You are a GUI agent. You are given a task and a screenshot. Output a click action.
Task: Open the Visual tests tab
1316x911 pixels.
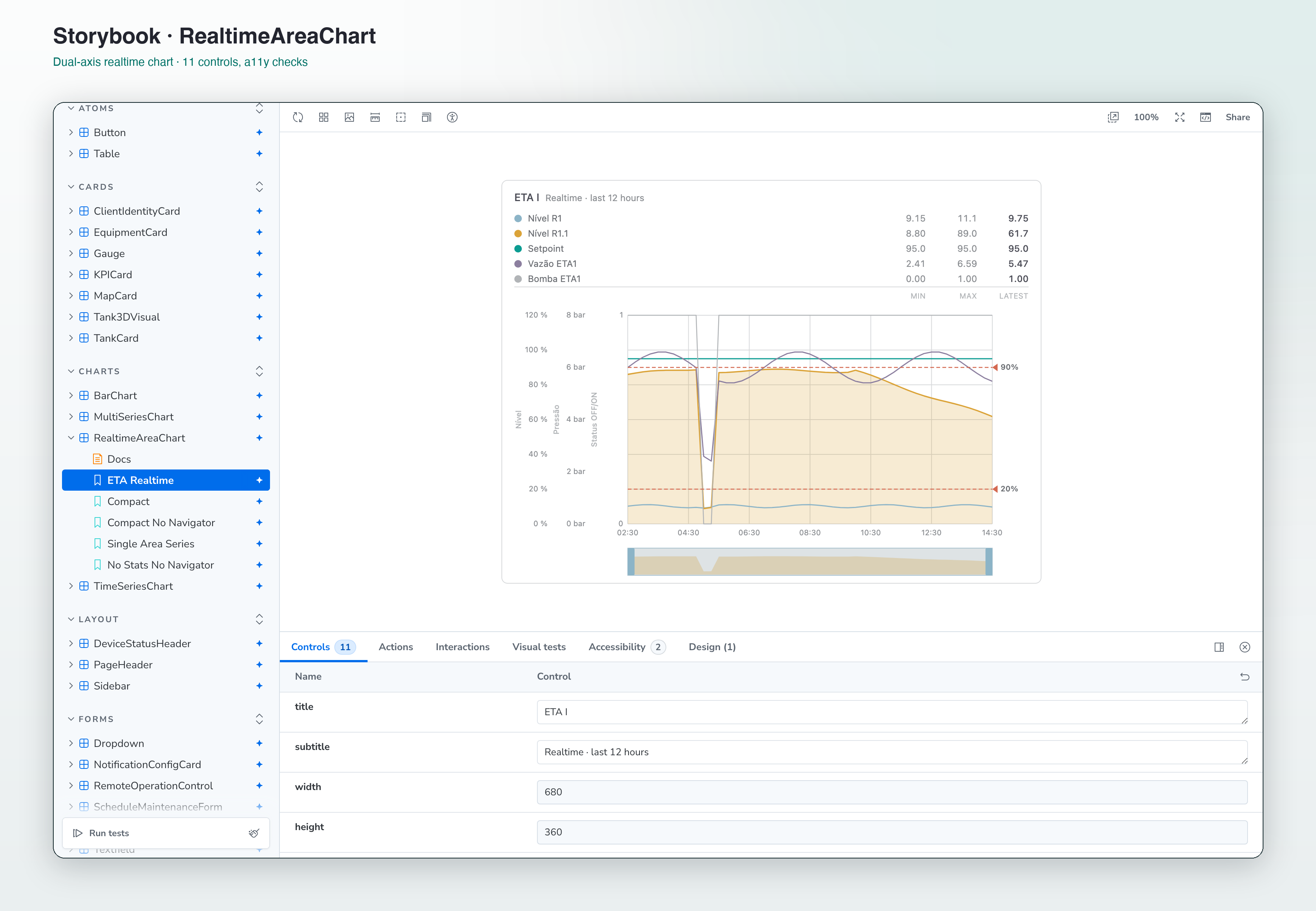(539, 647)
